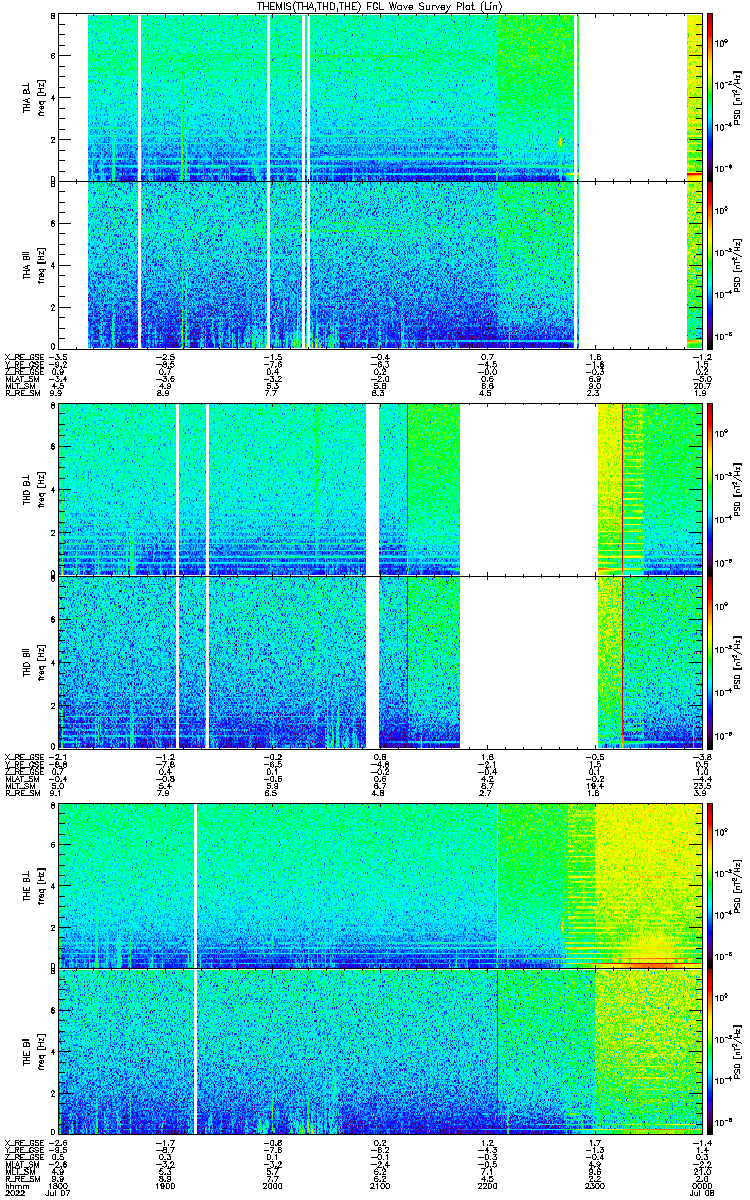Click the THA B⊥ PSD color bar
750x1200 pixels.
[711, 97]
